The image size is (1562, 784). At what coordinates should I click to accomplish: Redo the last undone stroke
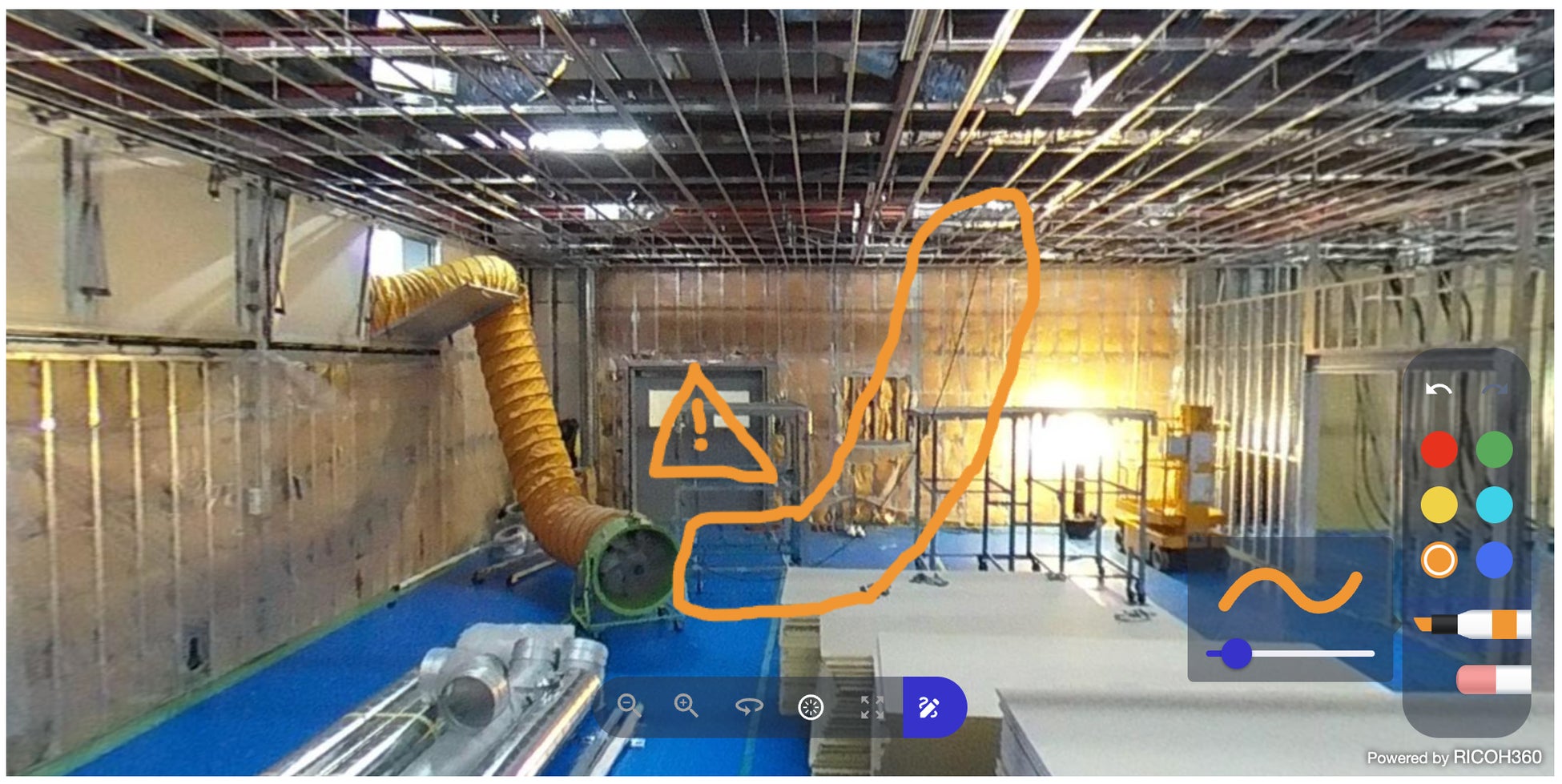[x=1495, y=390]
